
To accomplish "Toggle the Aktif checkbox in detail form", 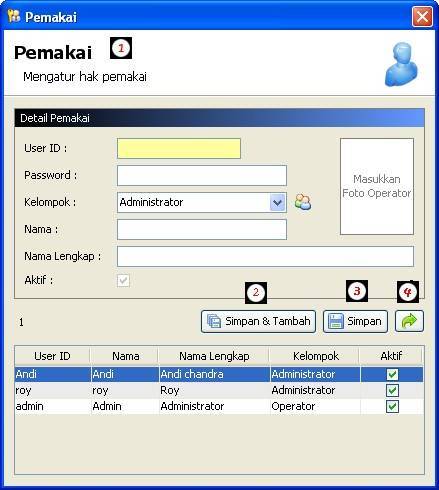I will click(123, 280).
